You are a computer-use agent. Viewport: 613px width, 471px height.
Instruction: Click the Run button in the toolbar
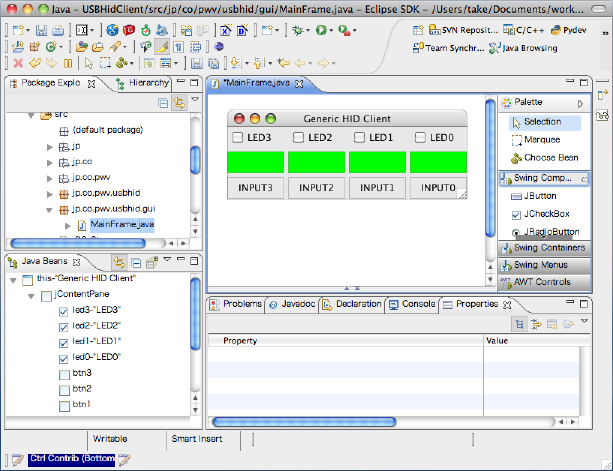point(322,30)
